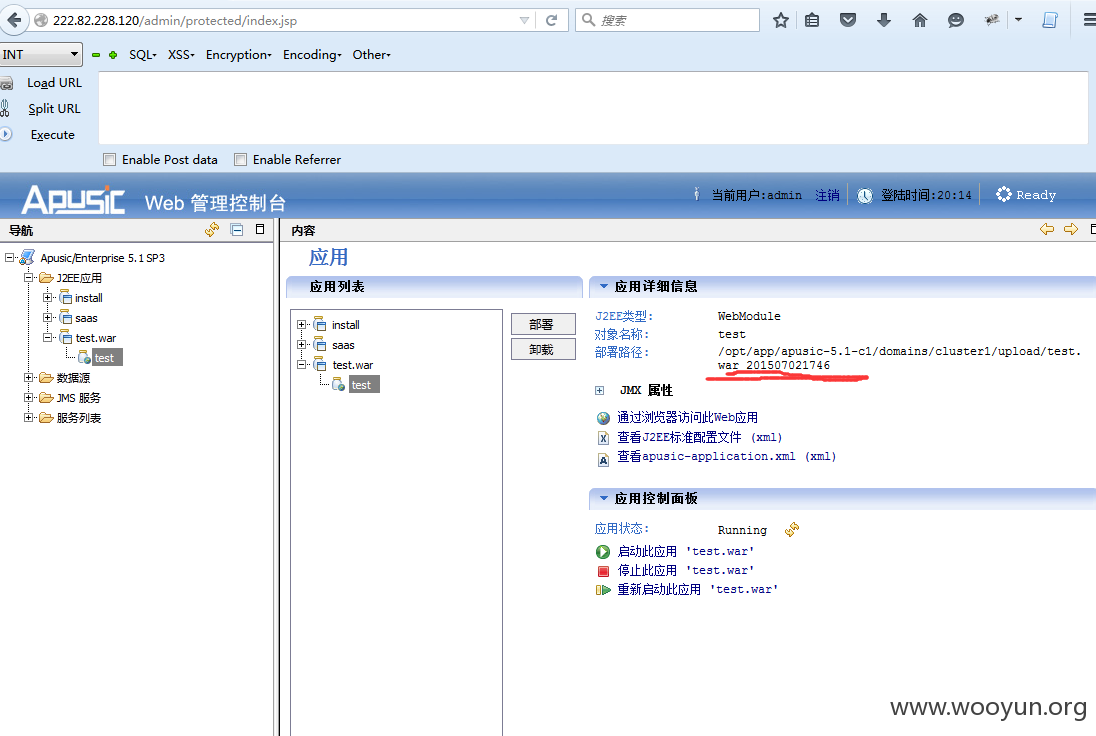Screen dimensions: 1096x736
Task: Click the Execute play icon
Action: pyautogui.click(x=6, y=134)
